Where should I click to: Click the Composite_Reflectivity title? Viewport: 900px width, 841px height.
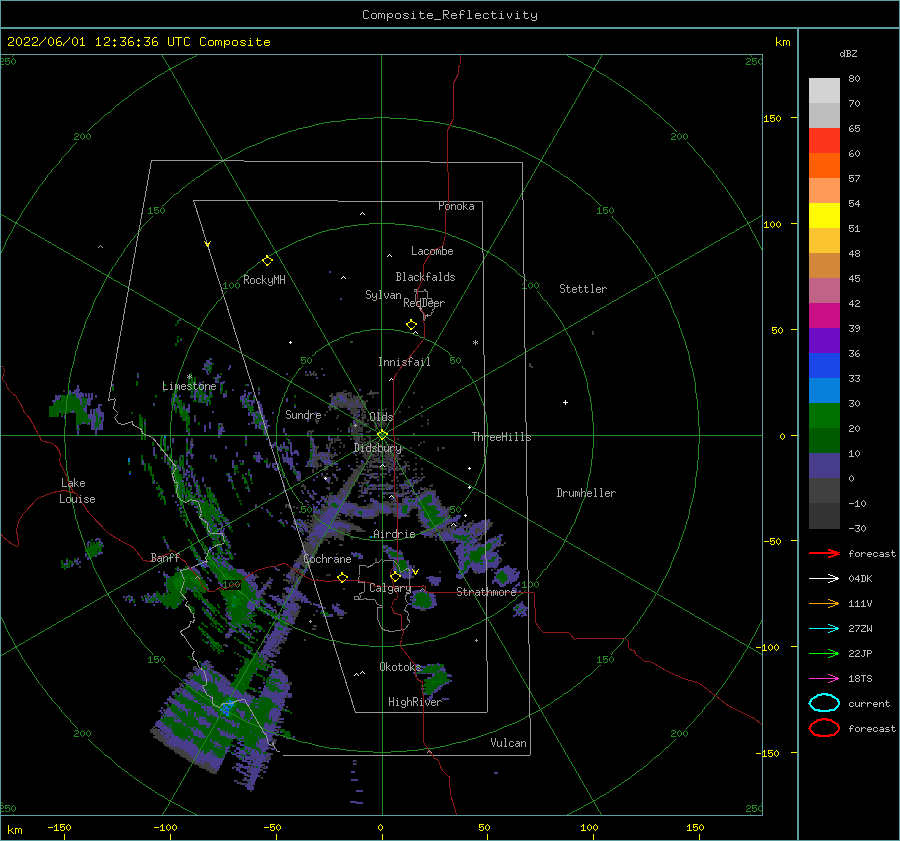point(449,15)
